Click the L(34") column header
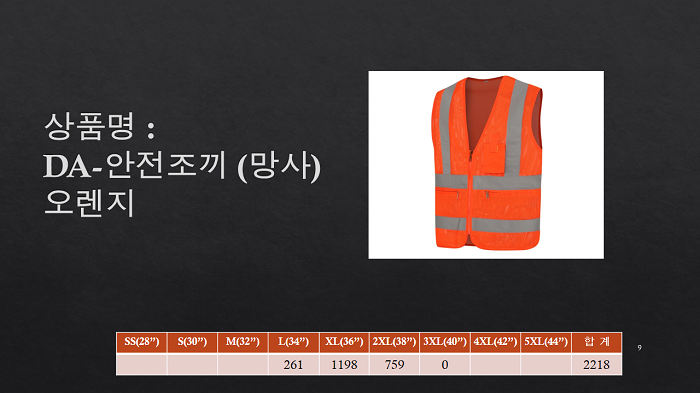The height and width of the screenshot is (393, 700). [294, 343]
